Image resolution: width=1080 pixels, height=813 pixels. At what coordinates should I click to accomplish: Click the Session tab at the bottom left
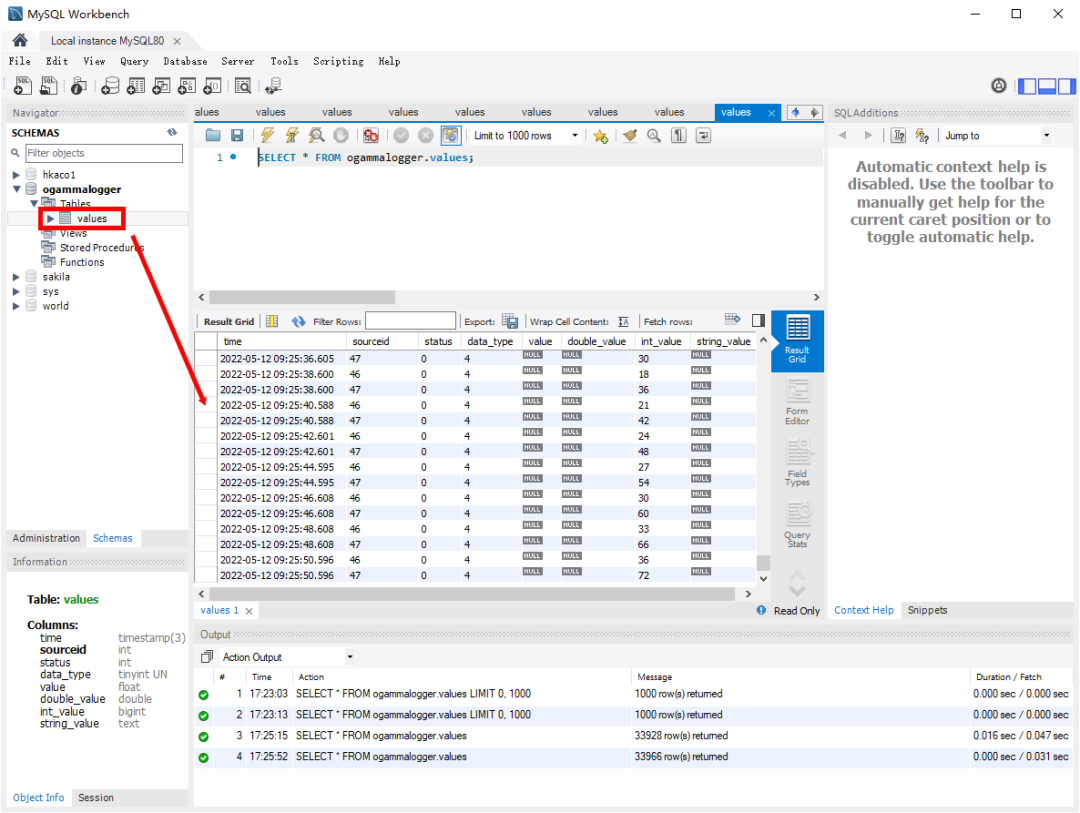[x=96, y=798]
